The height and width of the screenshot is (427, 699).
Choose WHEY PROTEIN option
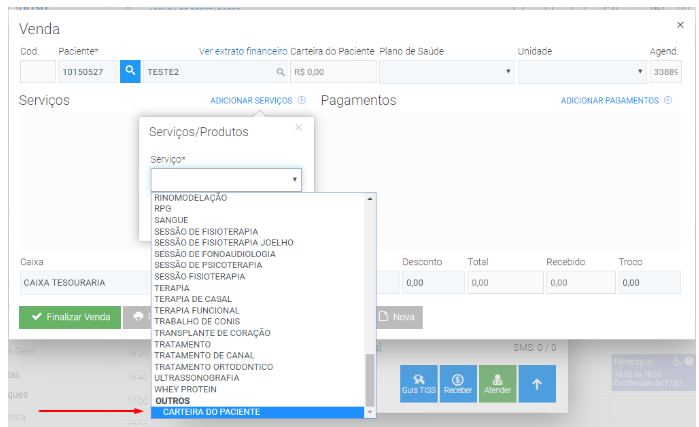pyautogui.click(x=258, y=389)
